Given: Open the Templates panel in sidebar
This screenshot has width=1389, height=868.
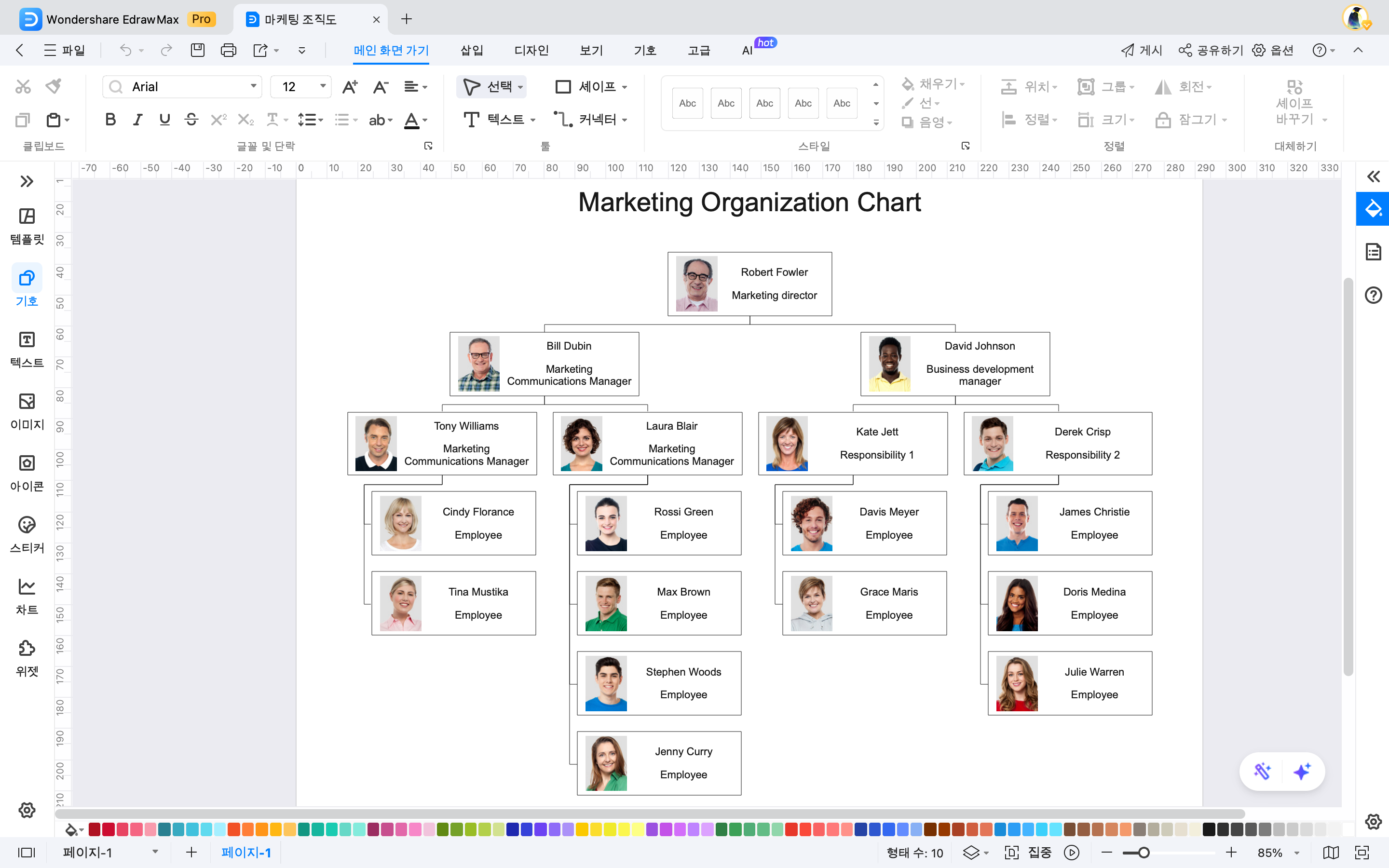Looking at the screenshot, I should click(27, 225).
